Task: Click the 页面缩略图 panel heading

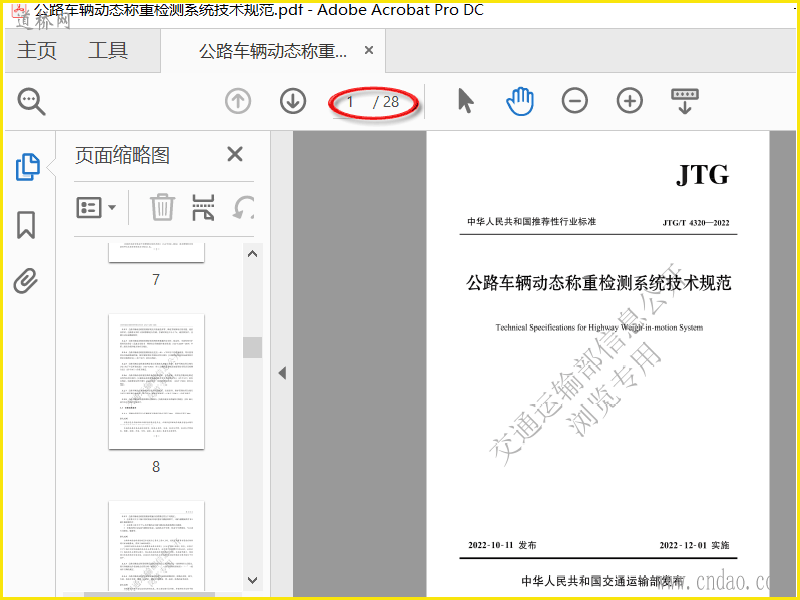Action: (x=122, y=155)
